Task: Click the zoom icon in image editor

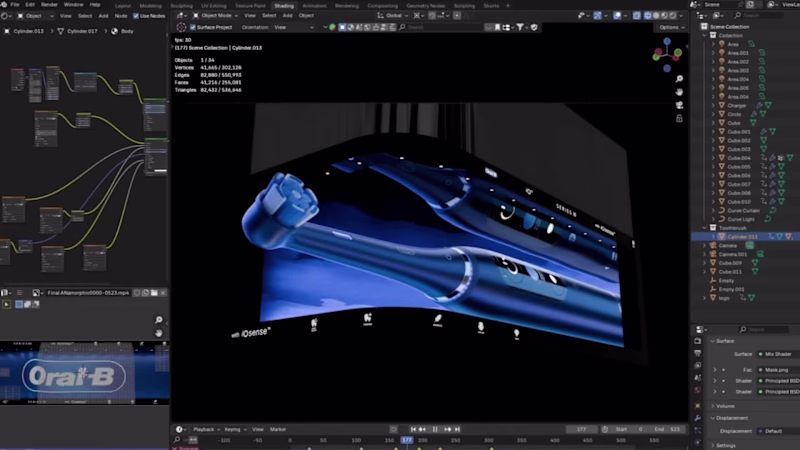Action: (x=159, y=320)
